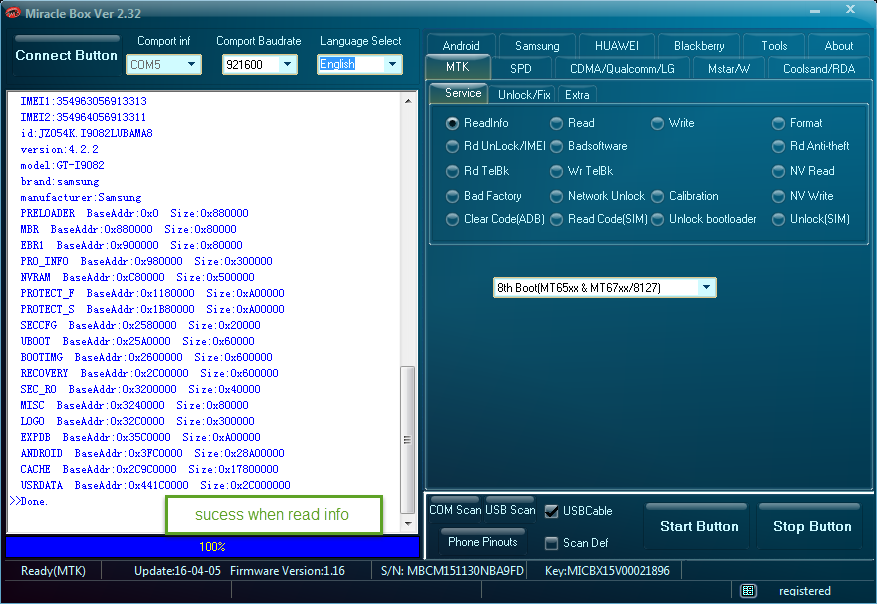Open the Tools tab
877x604 pixels.
(x=774, y=45)
